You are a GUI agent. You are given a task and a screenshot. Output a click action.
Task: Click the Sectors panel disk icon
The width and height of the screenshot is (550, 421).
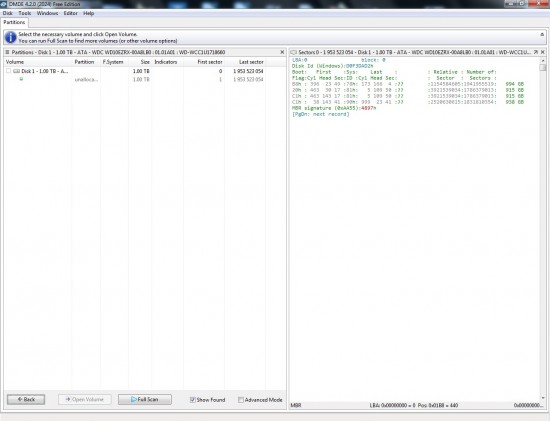click(x=293, y=52)
